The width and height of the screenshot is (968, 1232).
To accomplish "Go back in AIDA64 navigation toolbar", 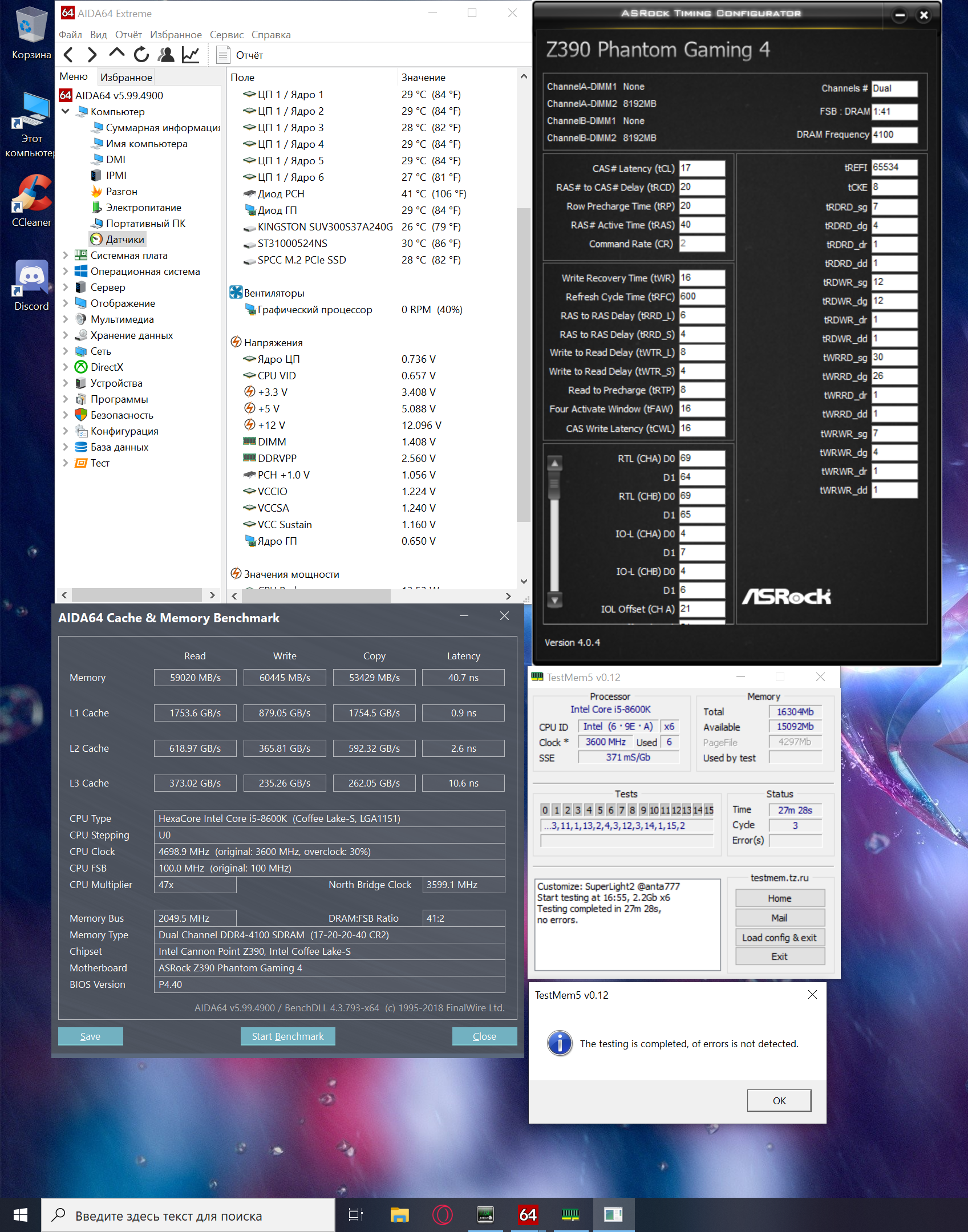I will click(x=69, y=55).
